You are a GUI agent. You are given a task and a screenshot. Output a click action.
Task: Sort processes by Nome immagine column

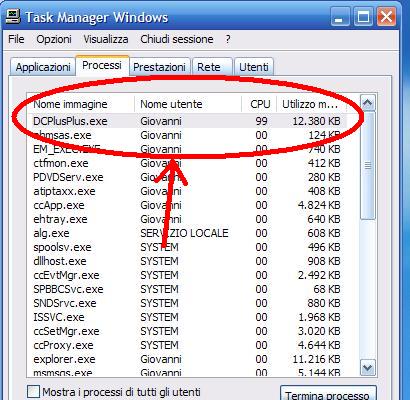[81, 104]
